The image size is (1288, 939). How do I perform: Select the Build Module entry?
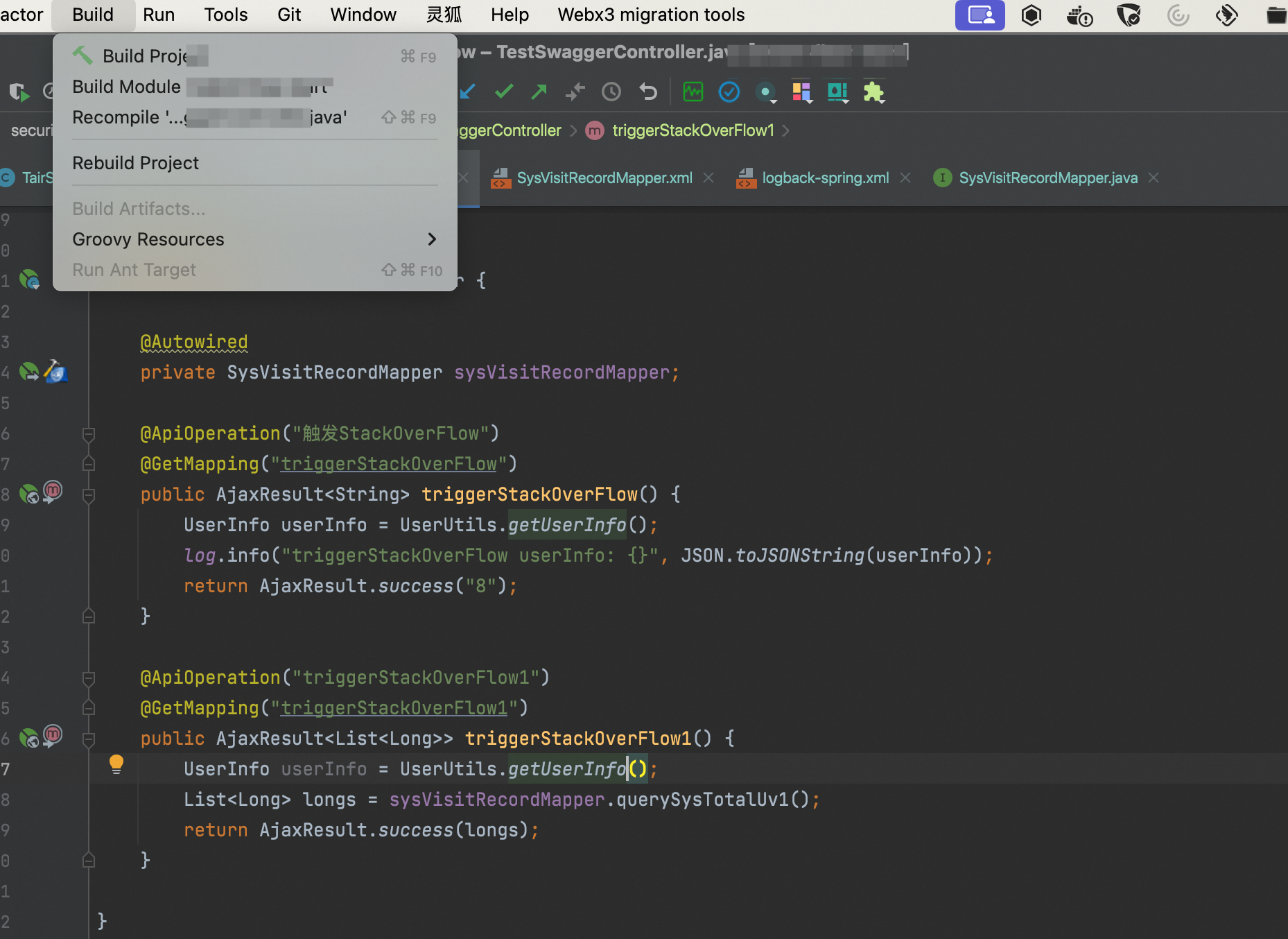pyautogui.click(x=255, y=87)
